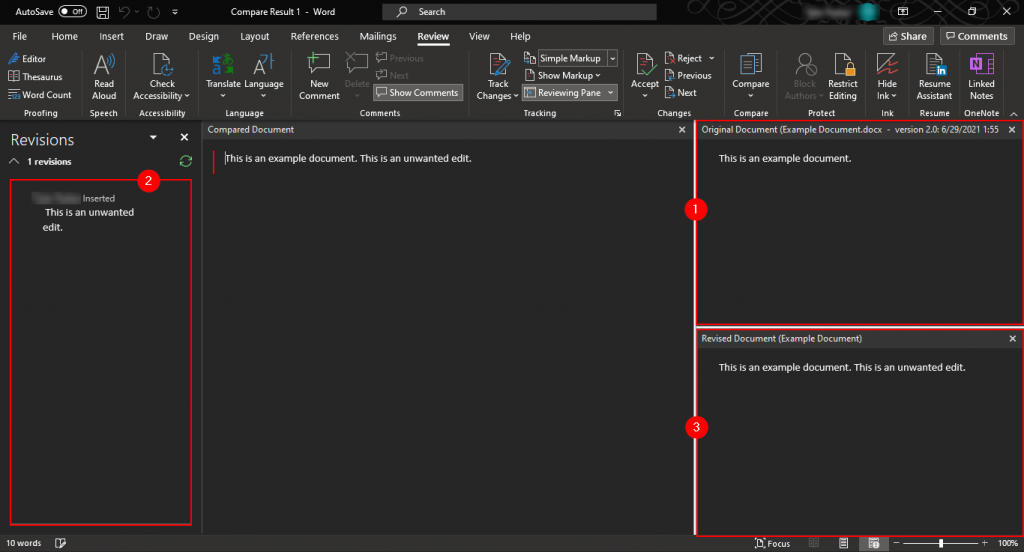Start Read Aloud
Screen dimensions: 1024x552
[x=104, y=77]
